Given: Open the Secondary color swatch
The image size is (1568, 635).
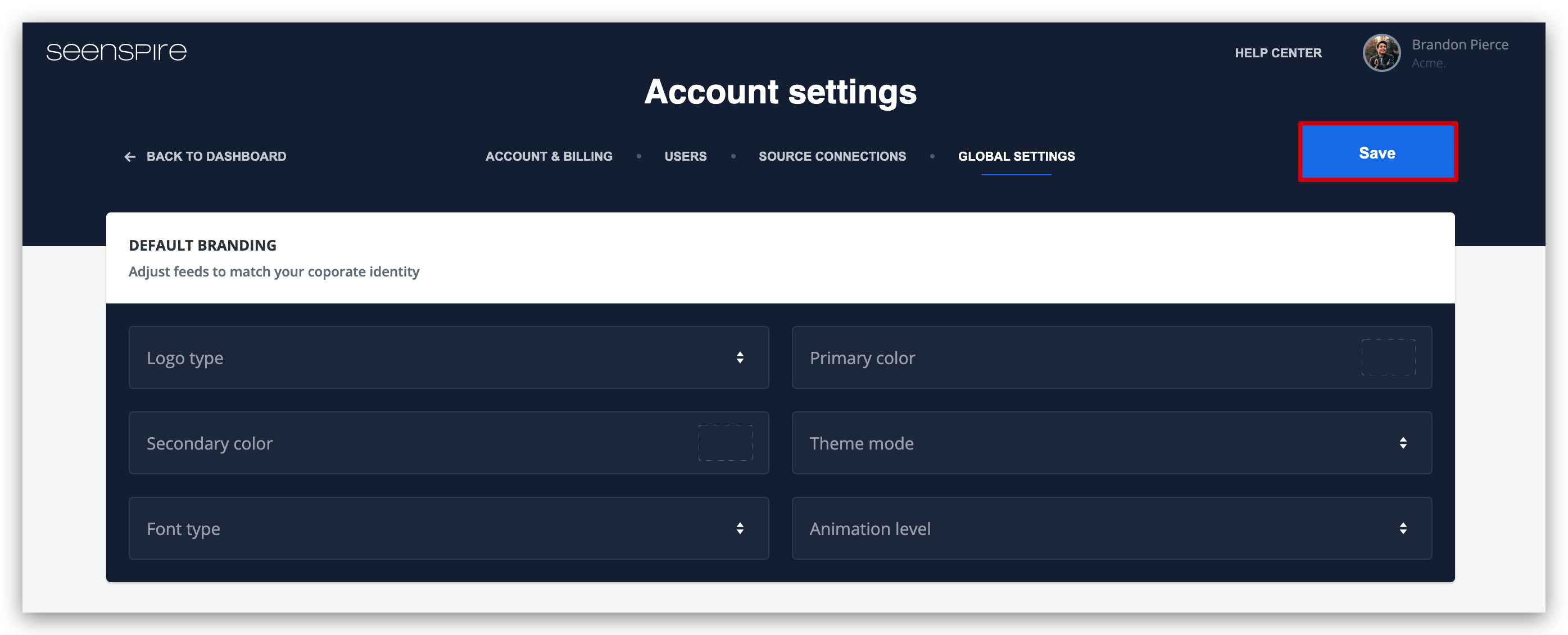Looking at the screenshot, I should 725,443.
